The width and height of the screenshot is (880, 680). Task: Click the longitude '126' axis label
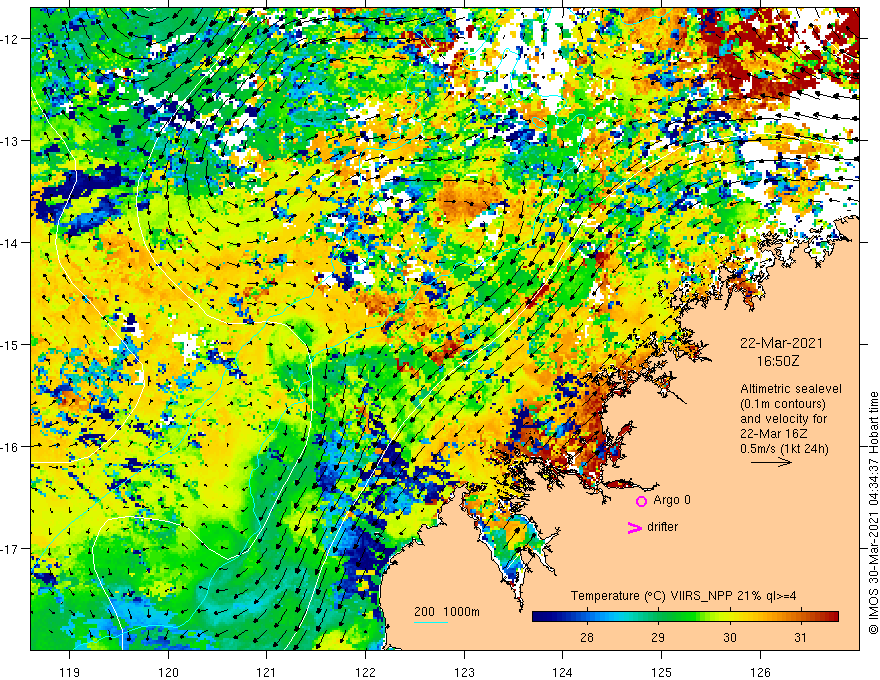point(760,672)
